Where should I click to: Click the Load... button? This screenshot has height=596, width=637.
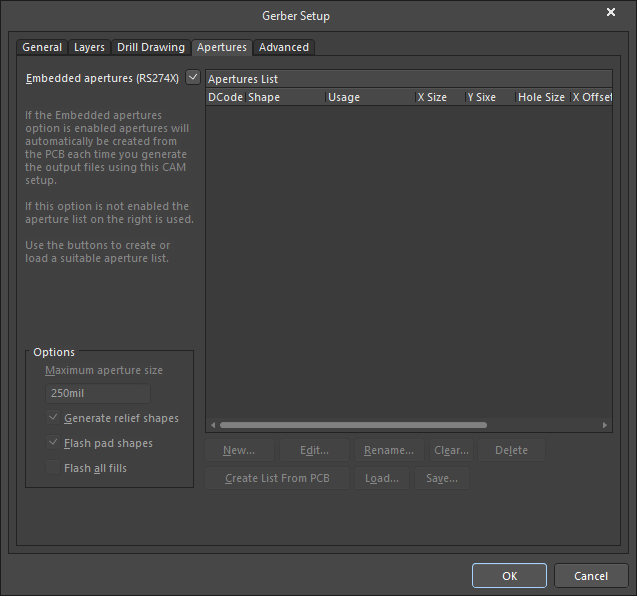tap(382, 478)
